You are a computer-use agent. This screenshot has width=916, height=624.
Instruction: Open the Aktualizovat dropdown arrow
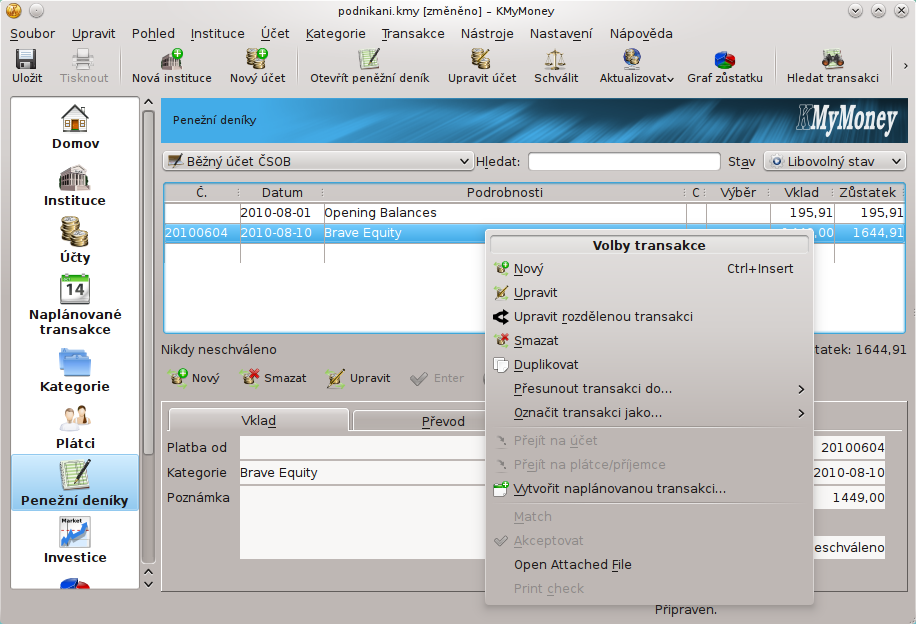click(x=671, y=79)
